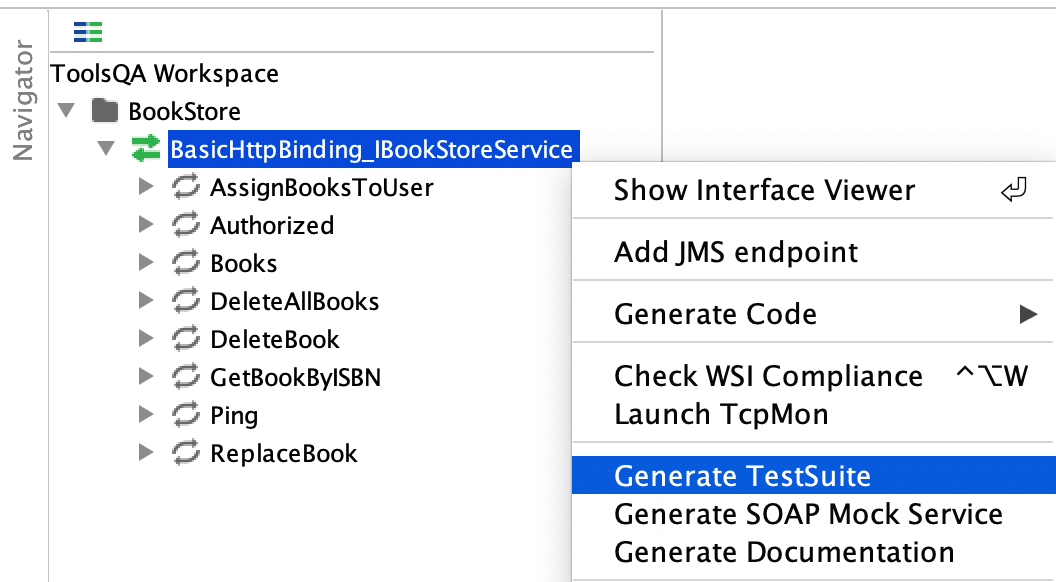Click the GetBookByISBN operation icon
Viewport: 1056px width, 582px height.
185,377
